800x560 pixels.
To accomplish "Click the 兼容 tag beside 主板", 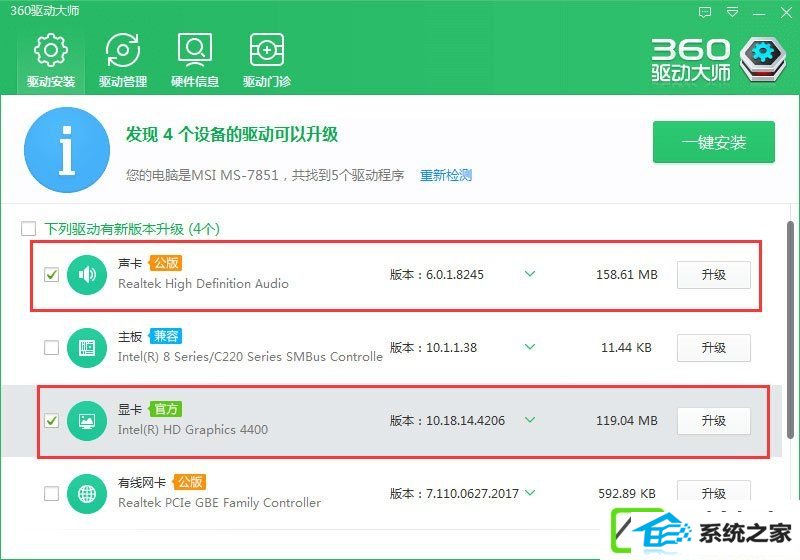I will 166,336.
